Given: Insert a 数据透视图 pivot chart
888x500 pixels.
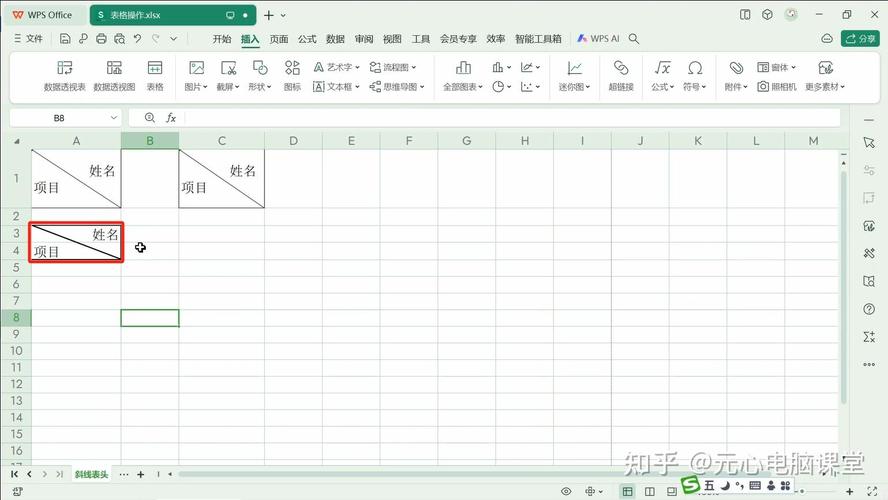Looking at the screenshot, I should (x=114, y=76).
